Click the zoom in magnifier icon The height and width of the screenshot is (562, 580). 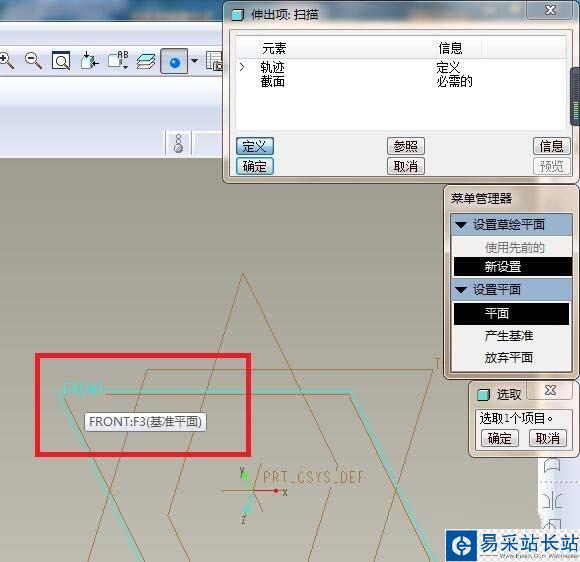tap(6, 60)
